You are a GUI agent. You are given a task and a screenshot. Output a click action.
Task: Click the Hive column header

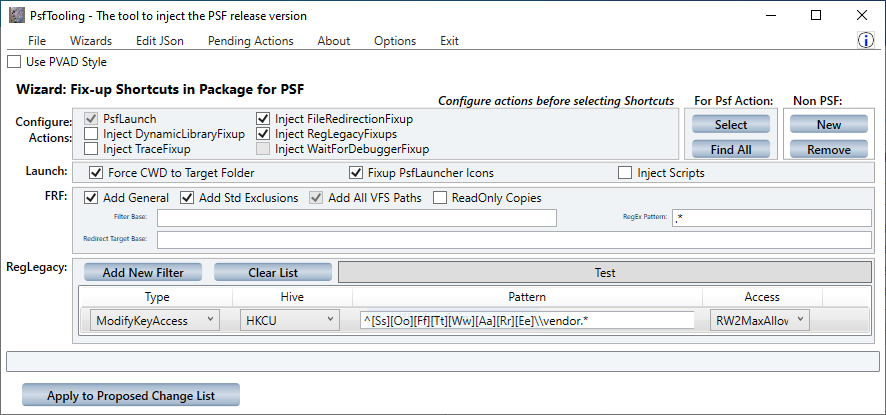pos(292,297)
